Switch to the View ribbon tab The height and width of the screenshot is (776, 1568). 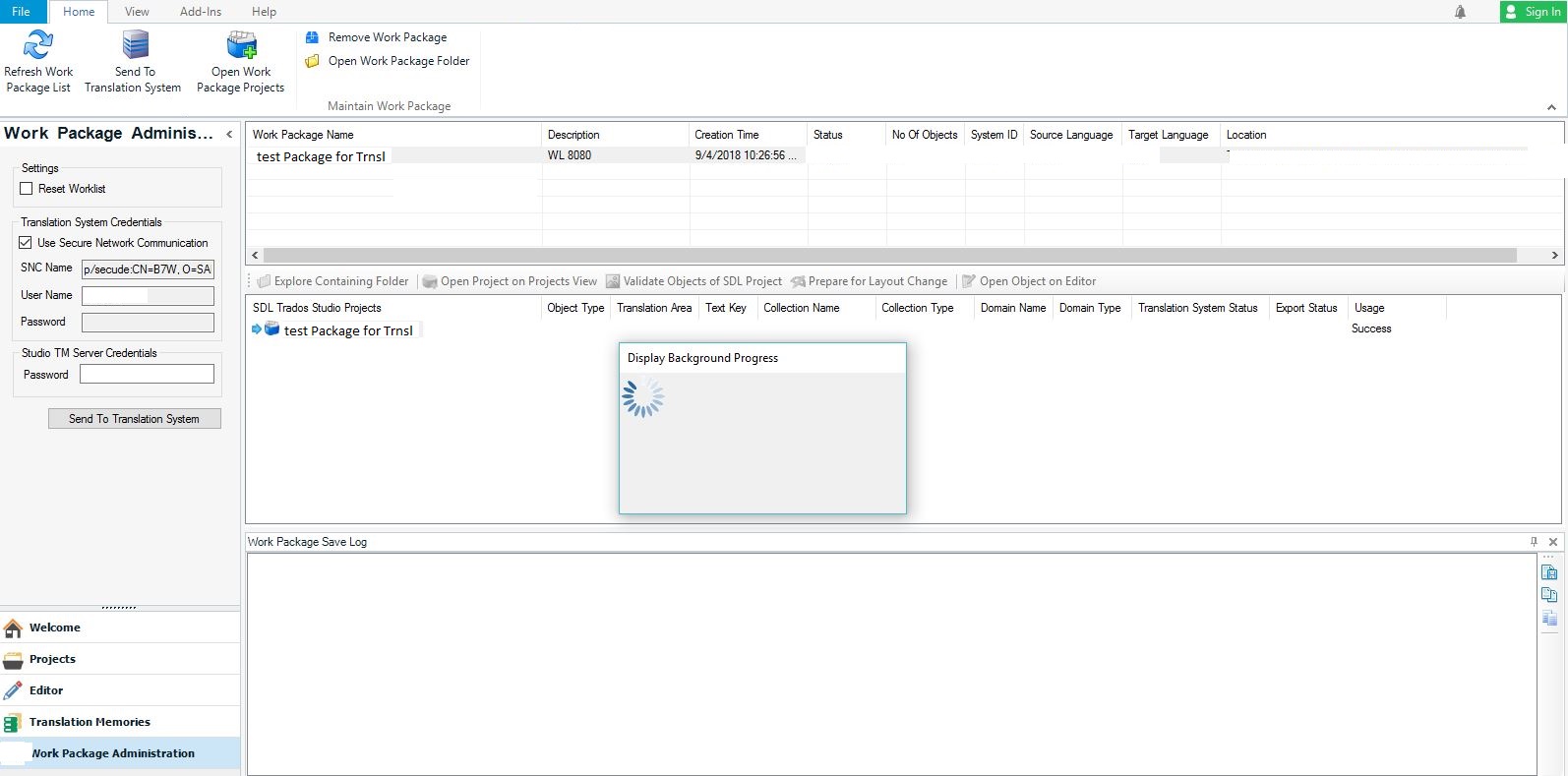coord(137,12)
